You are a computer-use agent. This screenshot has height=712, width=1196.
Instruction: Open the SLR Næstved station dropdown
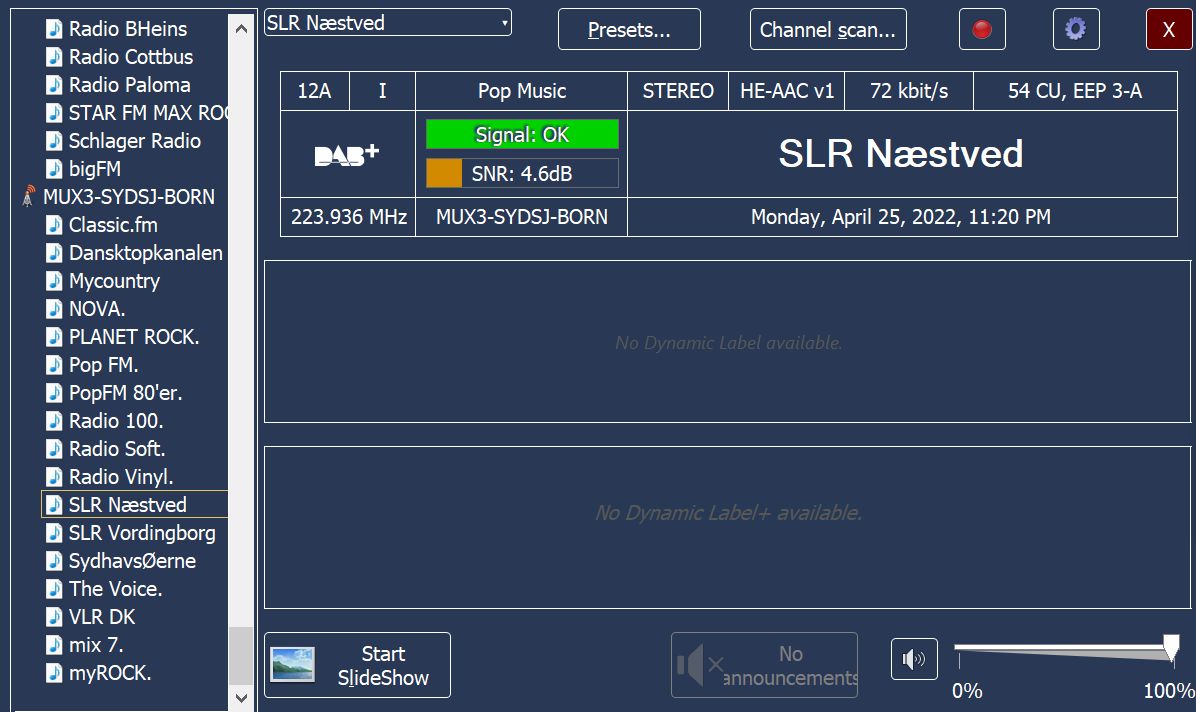point(387,23)
